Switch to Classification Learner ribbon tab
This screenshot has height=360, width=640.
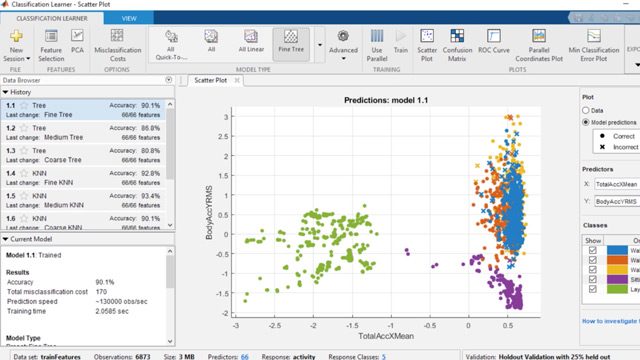(x=52, y=18)
